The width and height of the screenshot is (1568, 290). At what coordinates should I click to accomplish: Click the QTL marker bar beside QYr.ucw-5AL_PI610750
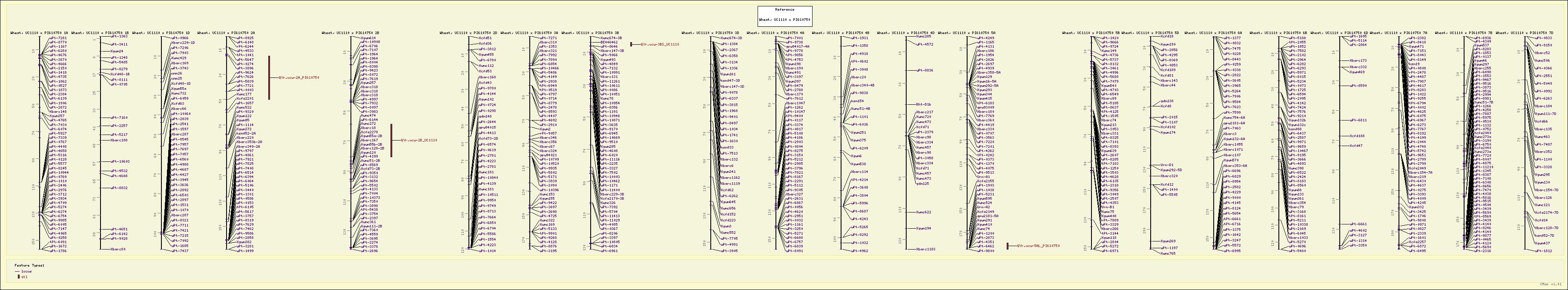point(1008,246)
